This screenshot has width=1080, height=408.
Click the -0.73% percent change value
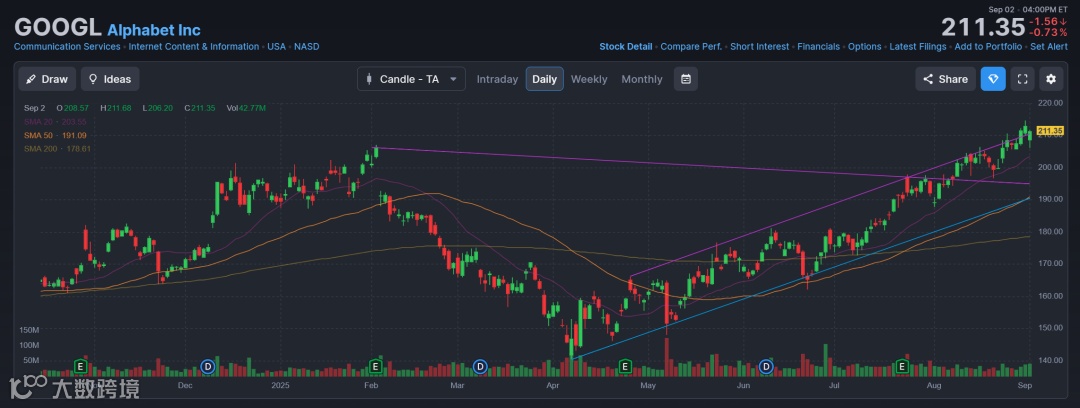1048,33
